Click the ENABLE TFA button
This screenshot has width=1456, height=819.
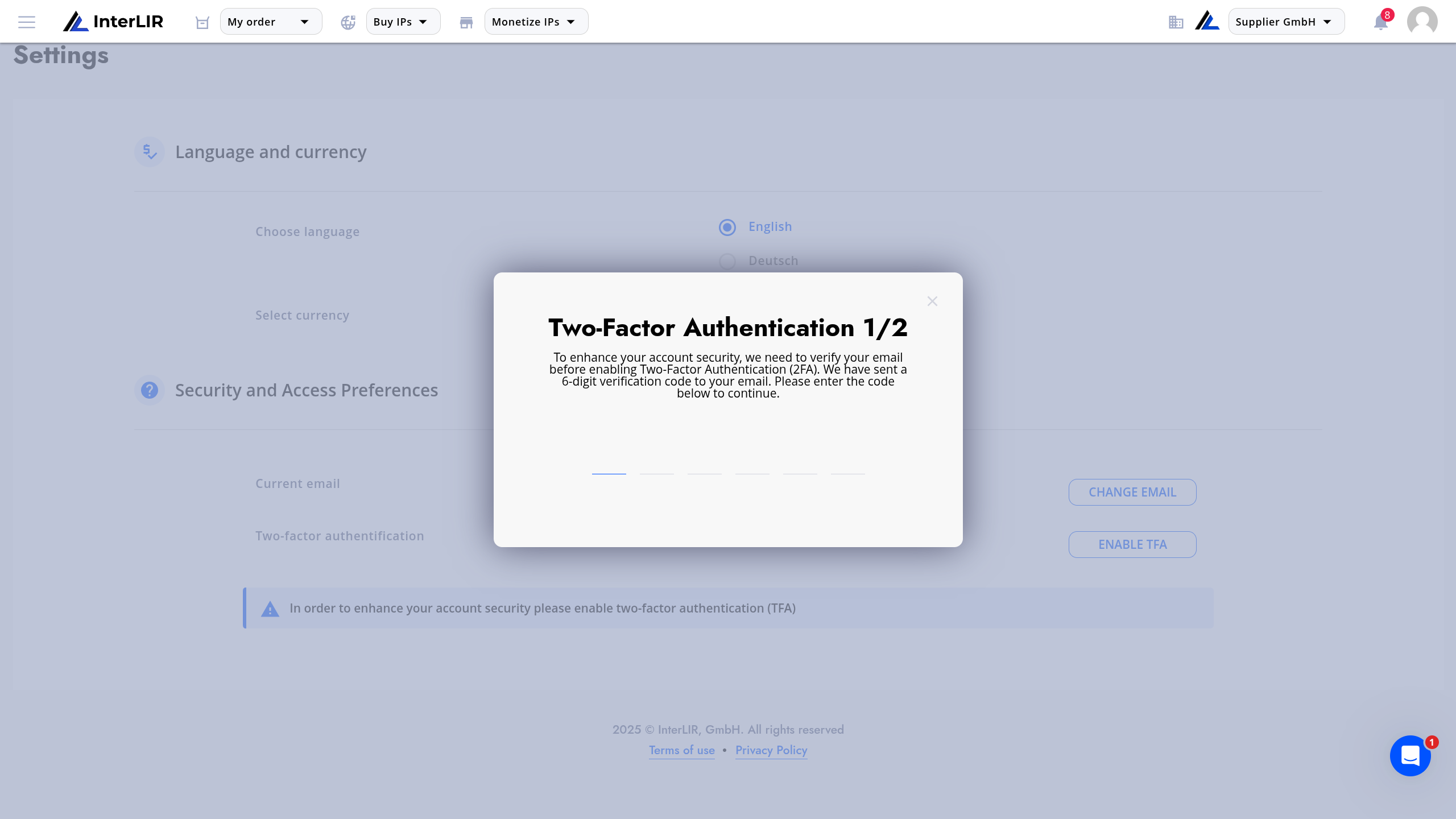1132,544
